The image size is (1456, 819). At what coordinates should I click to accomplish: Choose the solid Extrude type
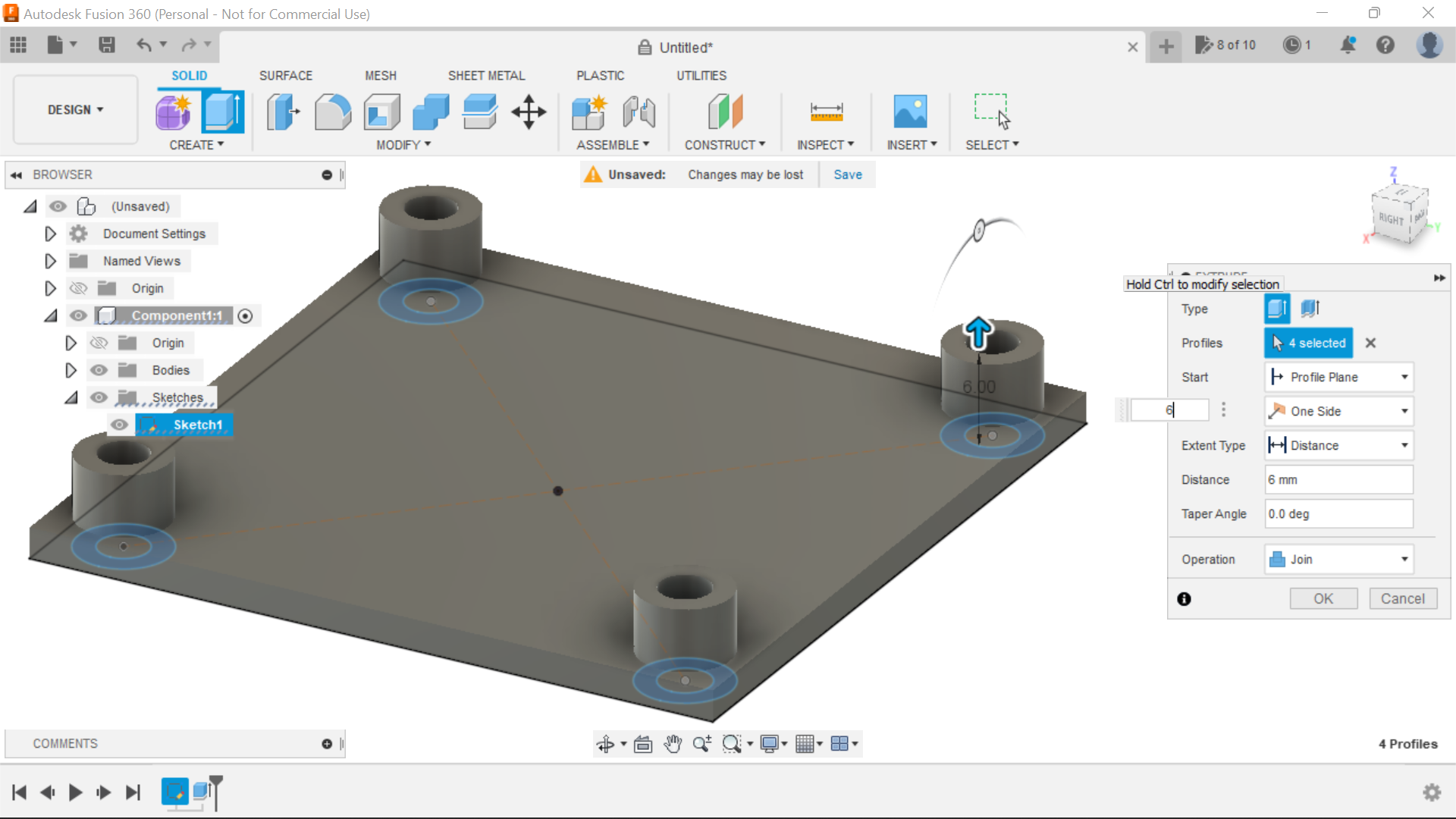[x=1277, y=309]
